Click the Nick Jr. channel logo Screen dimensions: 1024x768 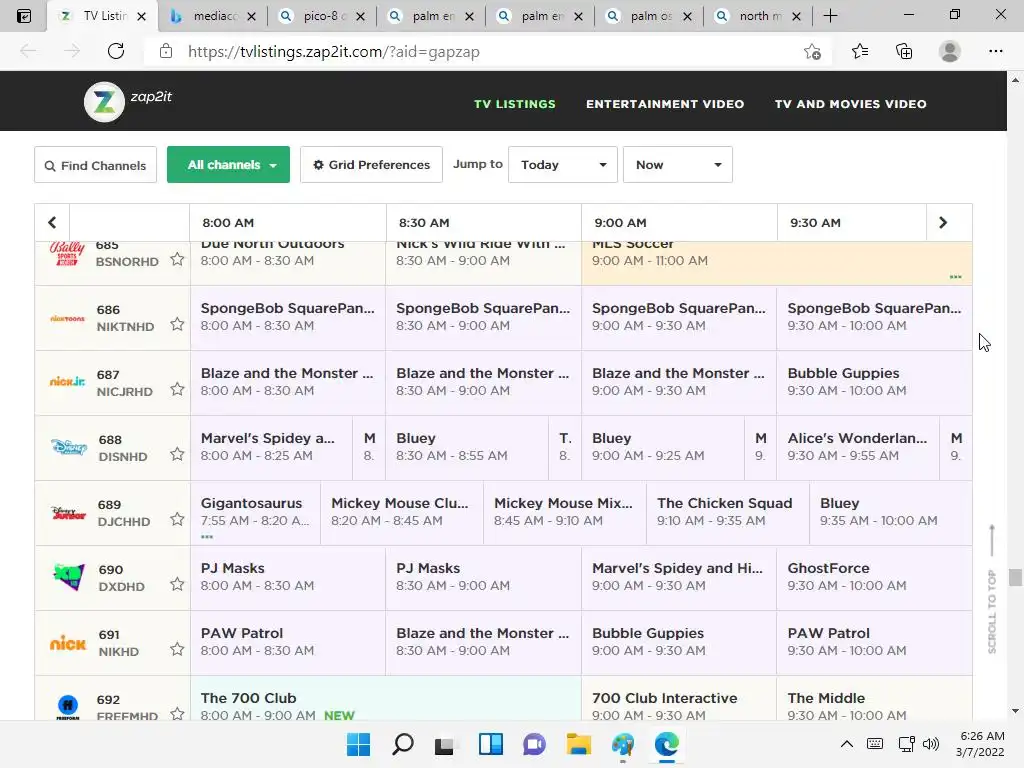[x=68, y=381]
